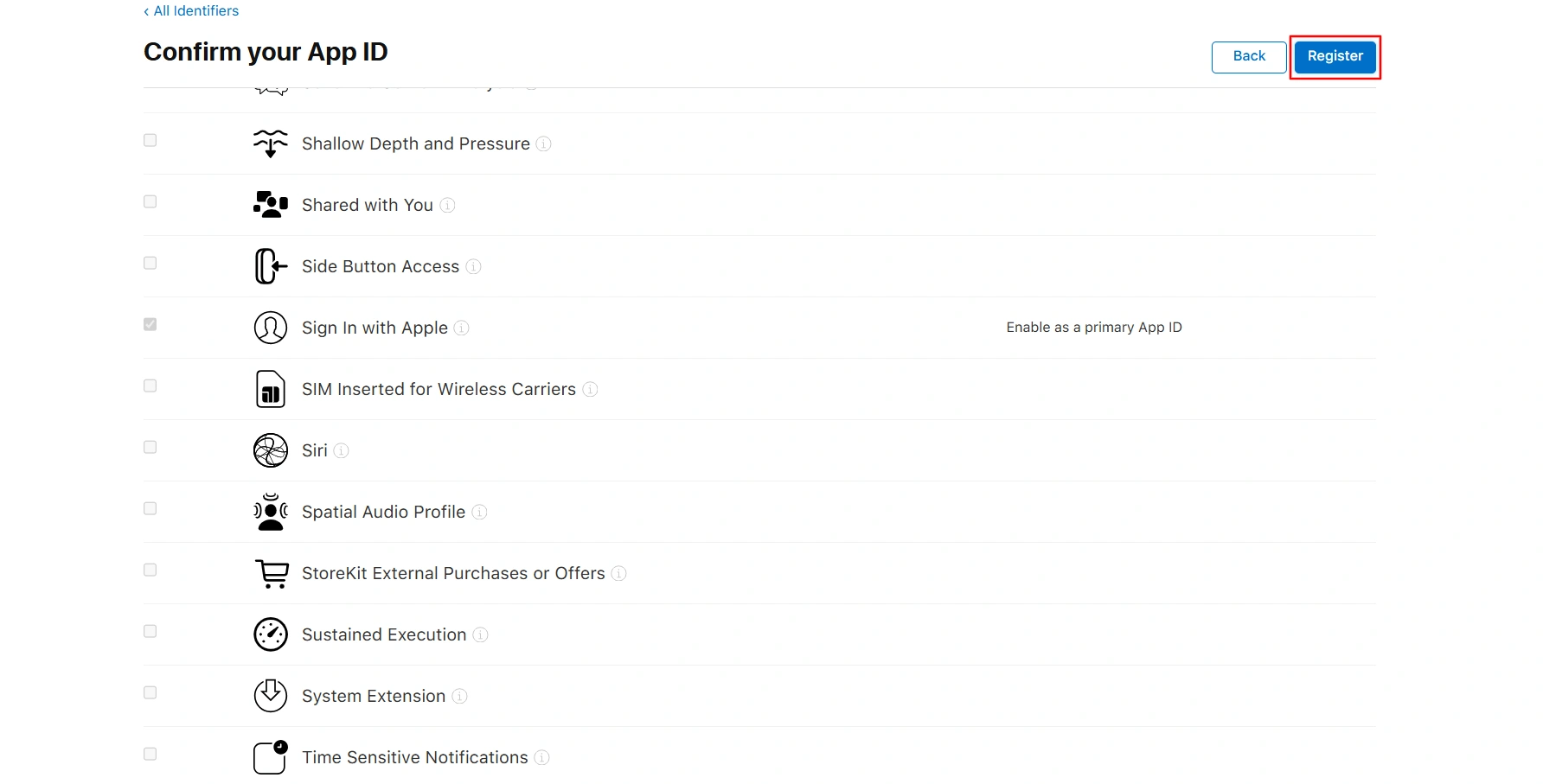Open info icon beside Side Button Access

pos(473,266)
